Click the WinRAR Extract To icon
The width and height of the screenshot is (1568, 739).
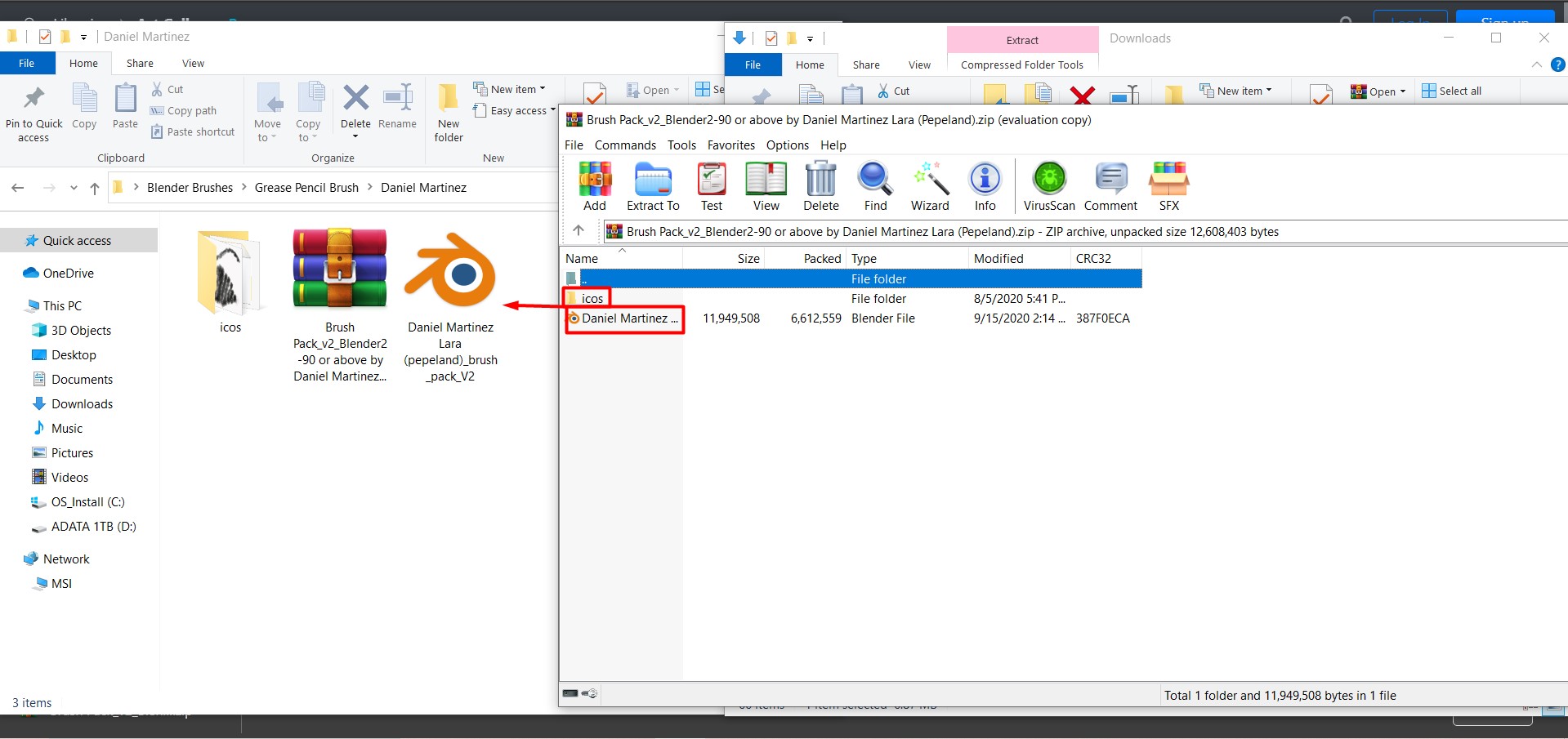(x=653, y=186)
